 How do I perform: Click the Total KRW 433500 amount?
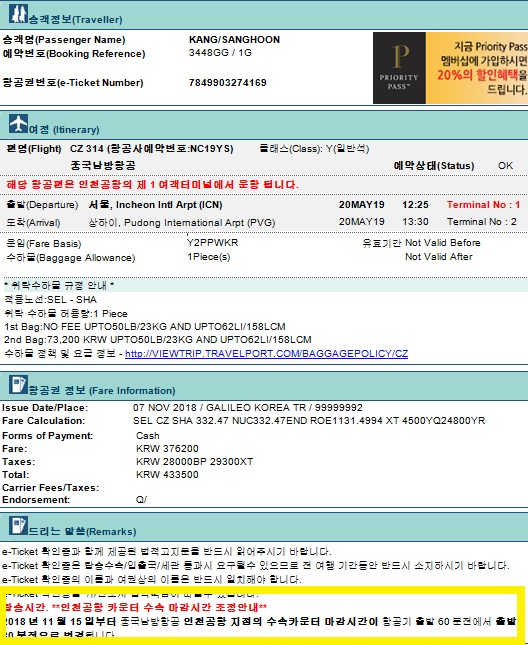tap(167, 474)
